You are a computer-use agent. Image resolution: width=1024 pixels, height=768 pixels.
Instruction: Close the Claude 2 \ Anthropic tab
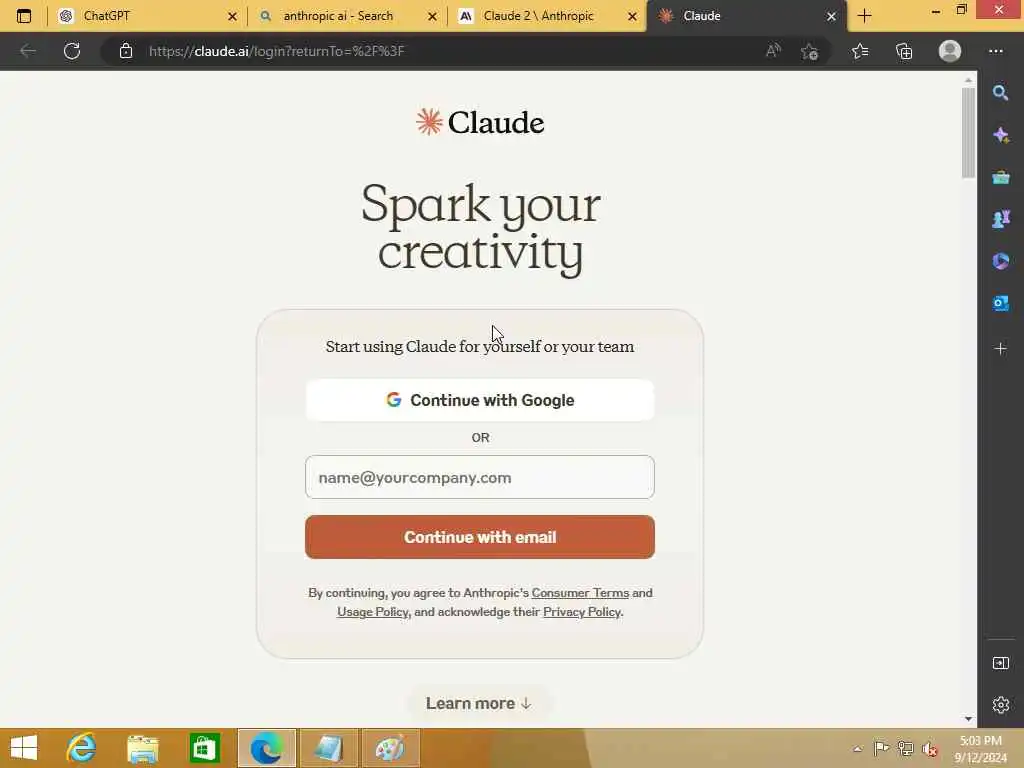(x=632, y=16)
